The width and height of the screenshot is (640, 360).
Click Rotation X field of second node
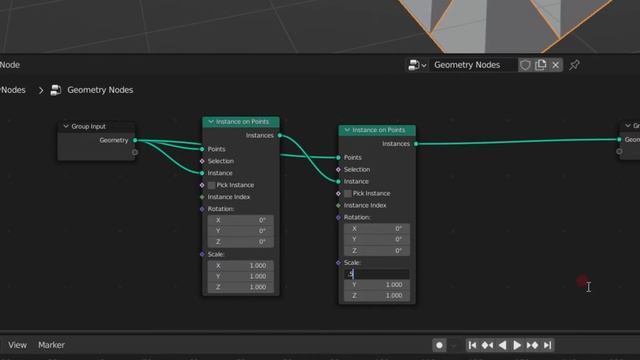[377, 229]
